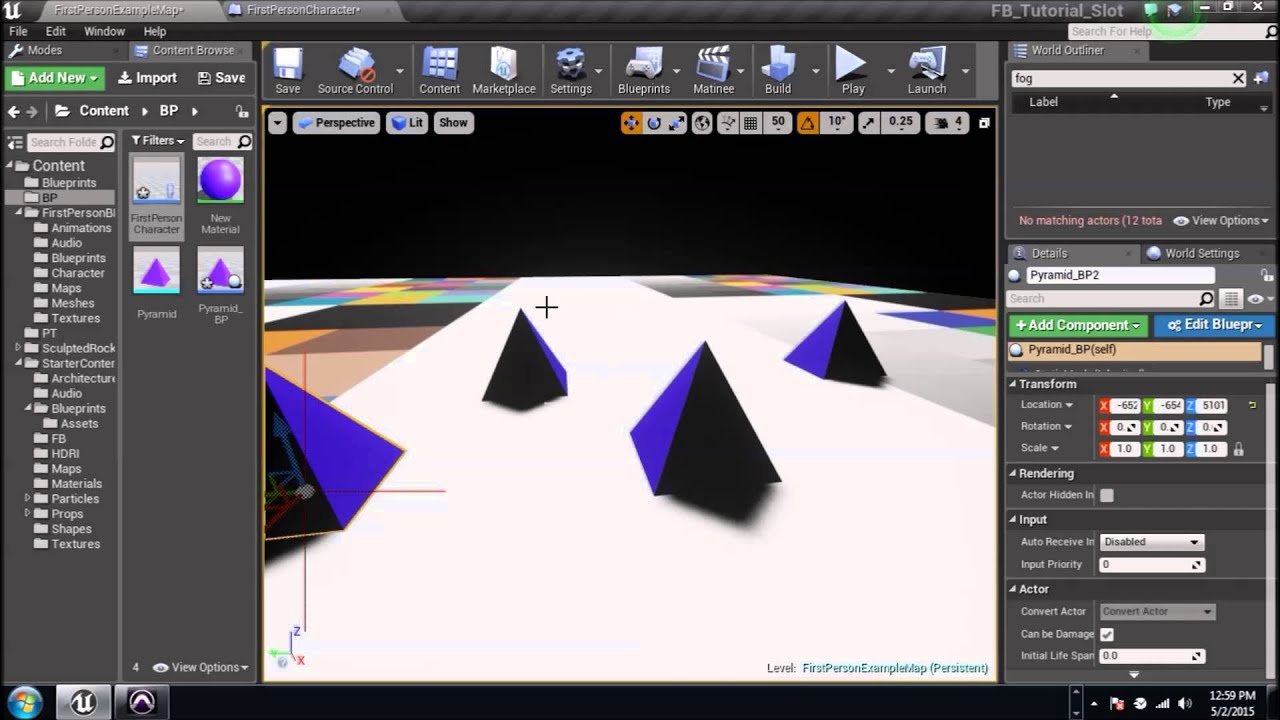Viewport: 1280px width, 720px height.
Task: Go back with the left arrow icon
Action: coord(14,111)
